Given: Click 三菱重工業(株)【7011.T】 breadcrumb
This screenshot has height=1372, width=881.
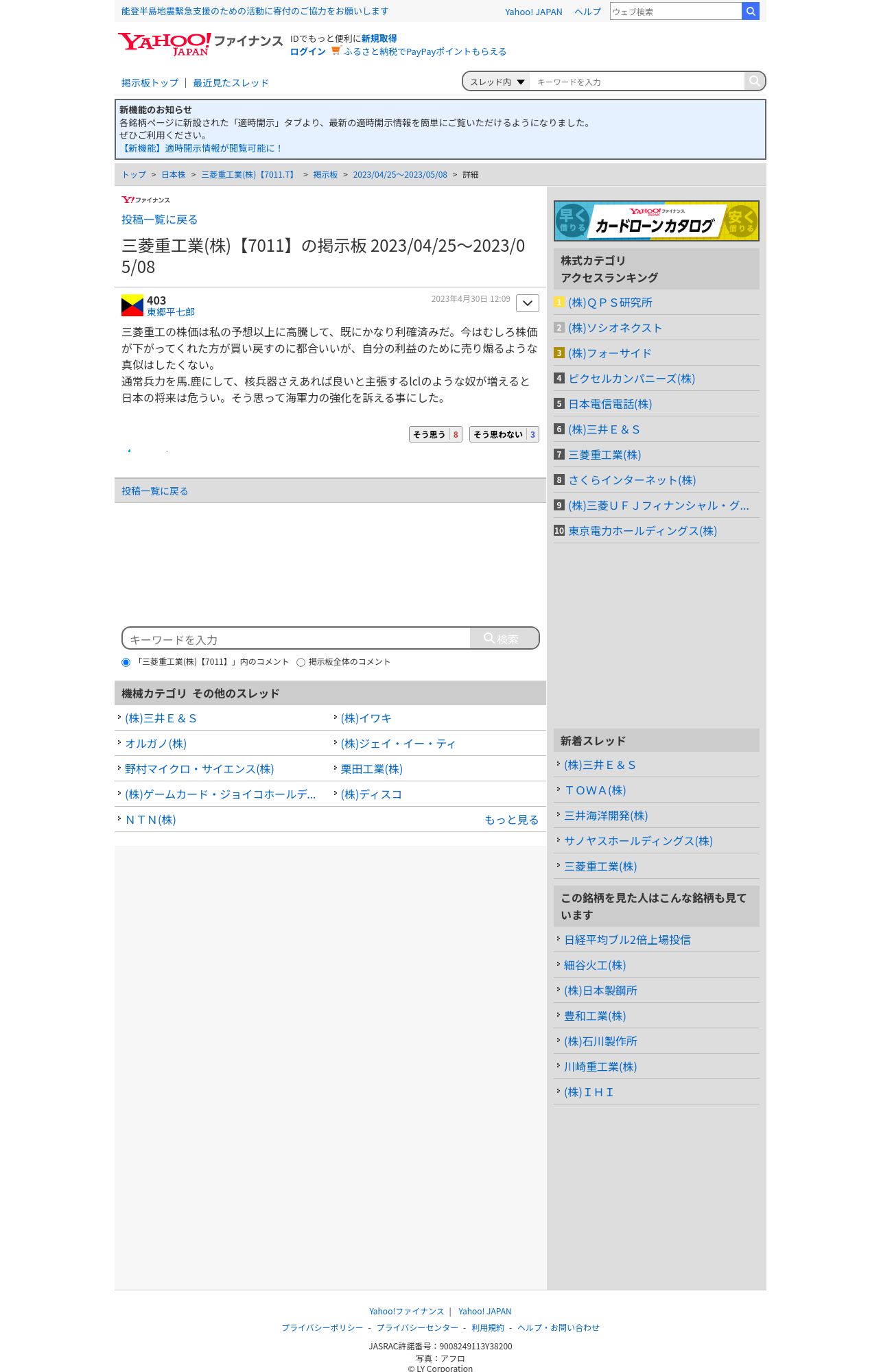Looking at the screenshot, I should coord(249,175).
